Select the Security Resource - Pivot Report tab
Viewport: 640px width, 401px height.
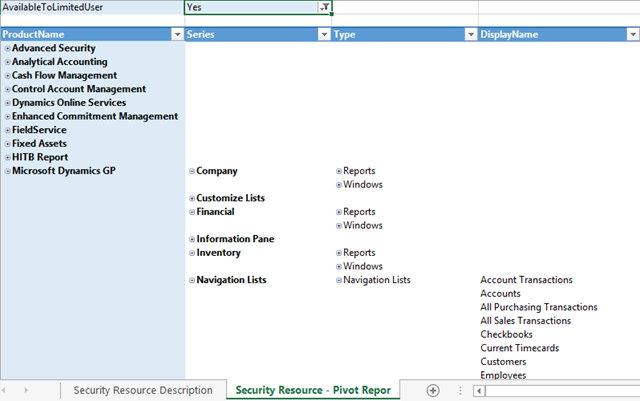[313, 390]
